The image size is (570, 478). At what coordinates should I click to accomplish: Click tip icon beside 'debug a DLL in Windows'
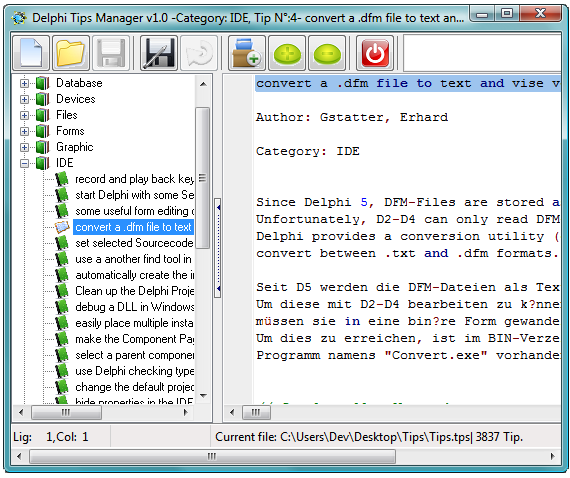tap(62, 307)
